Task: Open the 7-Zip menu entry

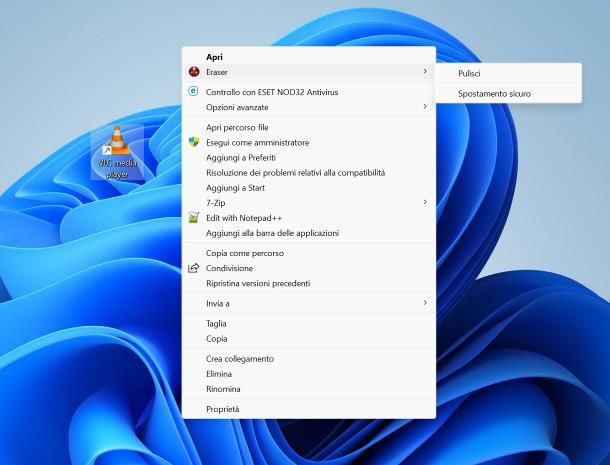Action: click(x=309, y=203)
